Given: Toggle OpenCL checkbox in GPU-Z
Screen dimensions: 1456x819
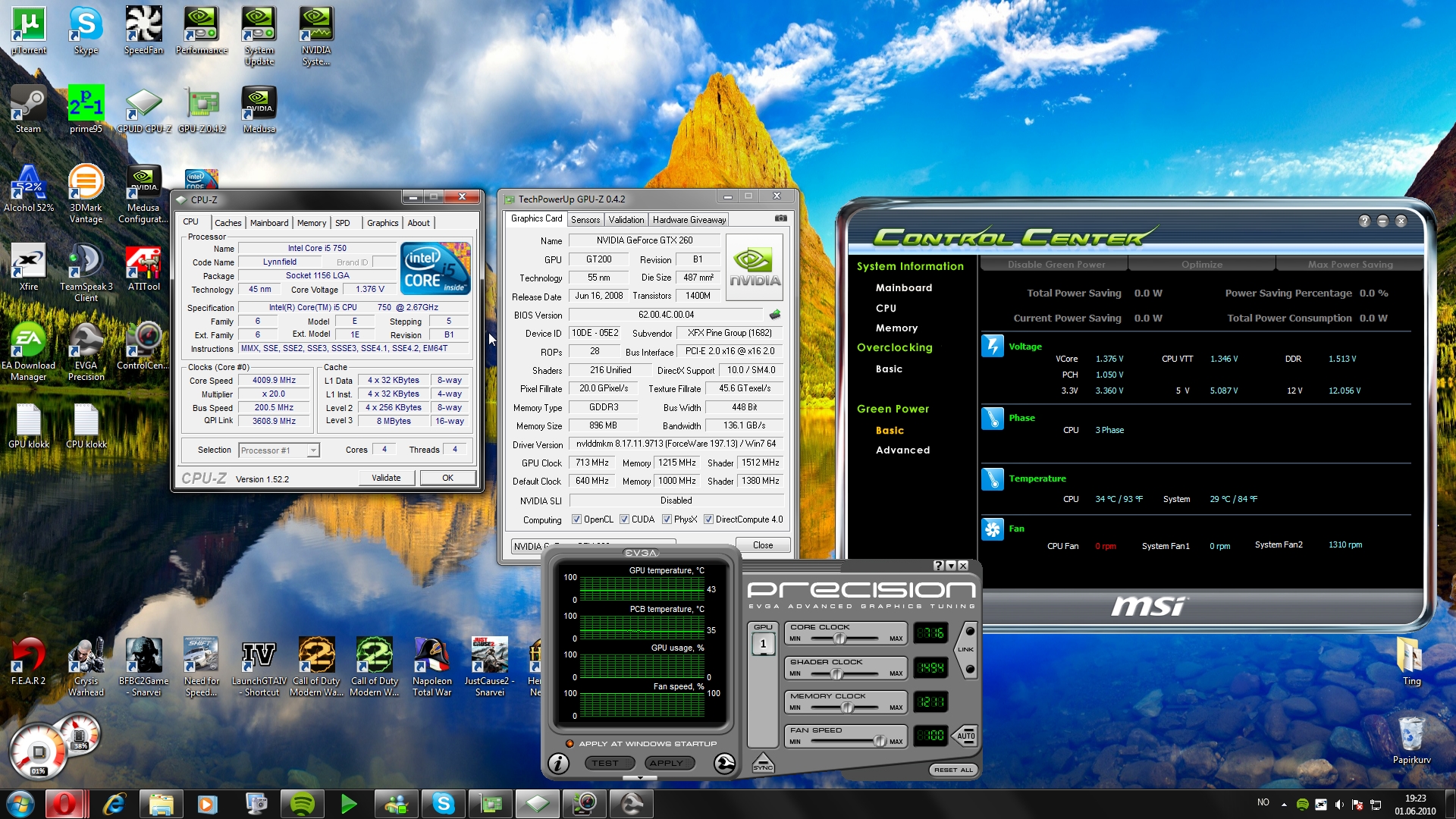Looking at the screenshot, I should [576, 519].
